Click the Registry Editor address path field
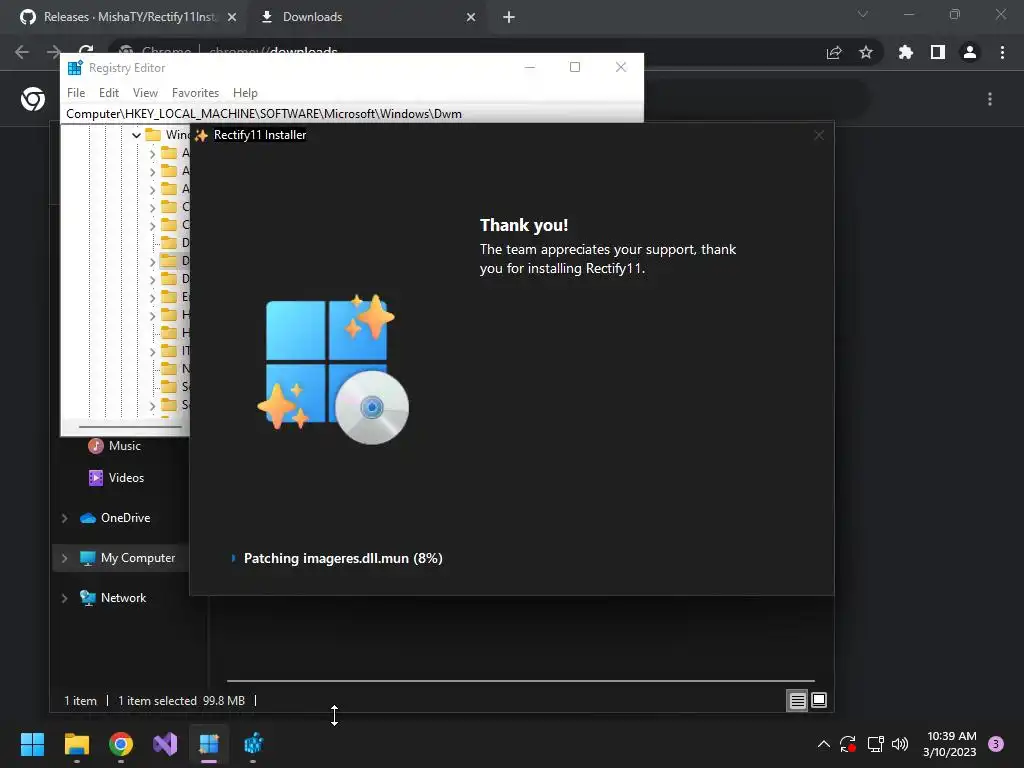This screenshot has height=768, width=1024. pos(352,114)
